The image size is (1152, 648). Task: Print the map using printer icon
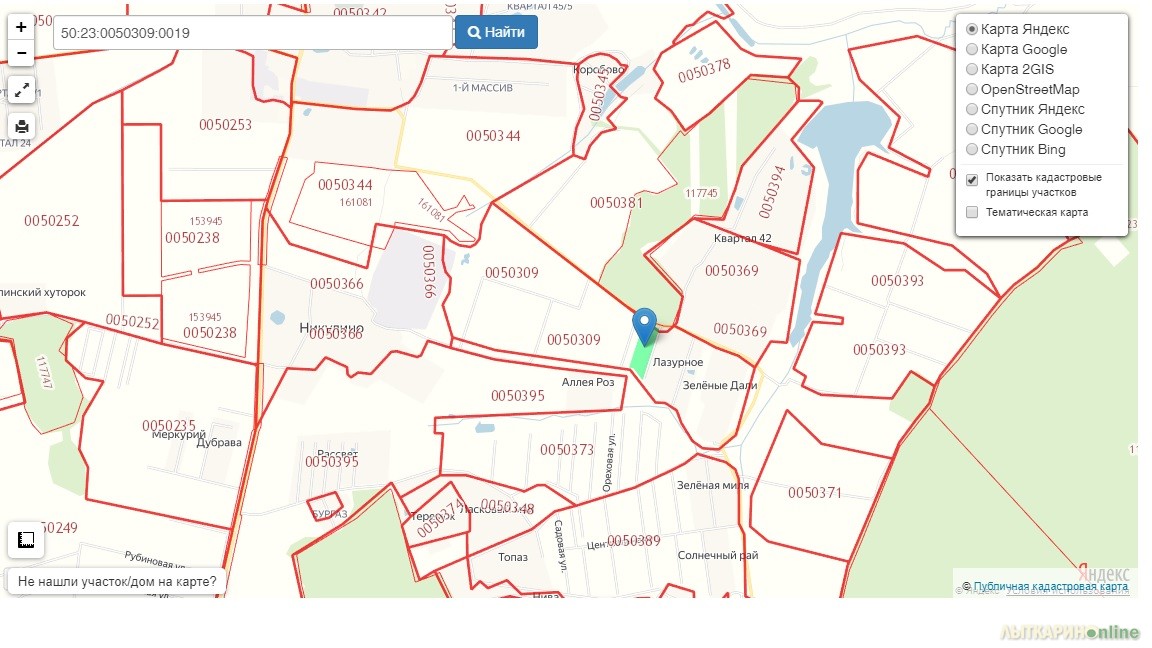click(x=21, y=126)
